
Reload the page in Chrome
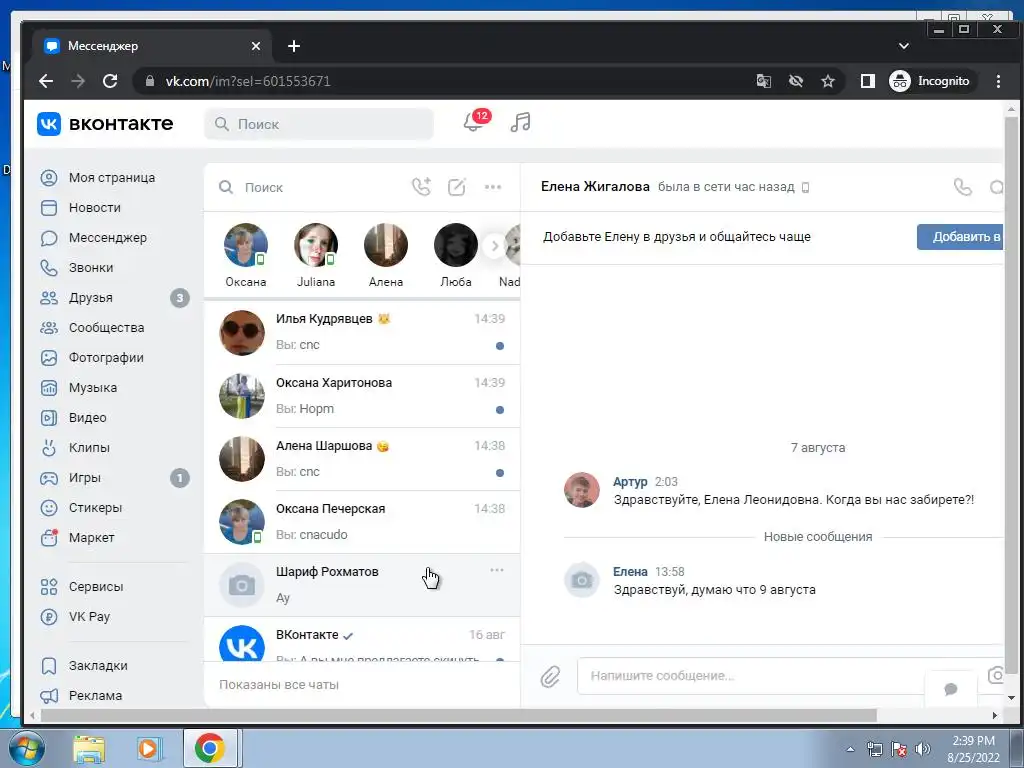click(x=110, y=81)
